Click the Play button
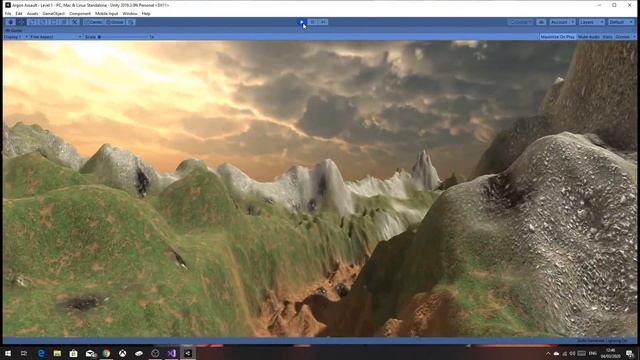Viewport: 640px width, 360px height. pos(302,22)
